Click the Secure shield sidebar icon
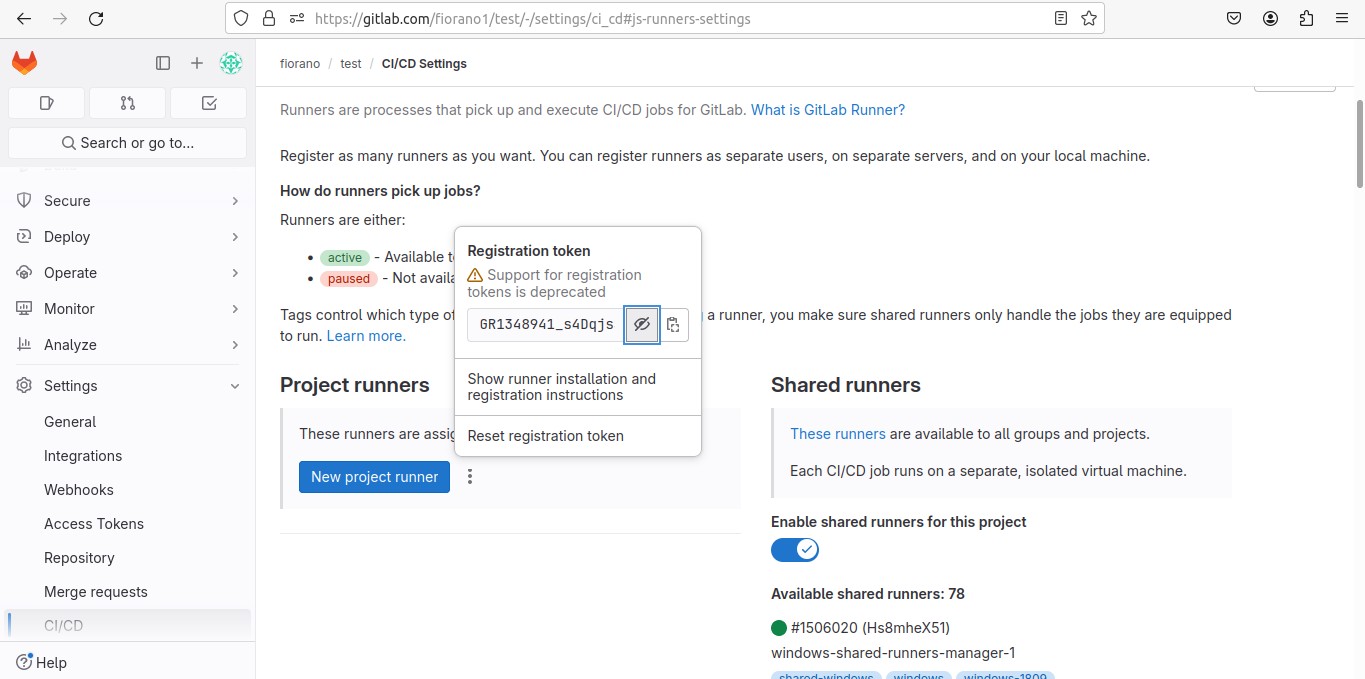Viewport: 1365px width, 679px height. point(25,200)
